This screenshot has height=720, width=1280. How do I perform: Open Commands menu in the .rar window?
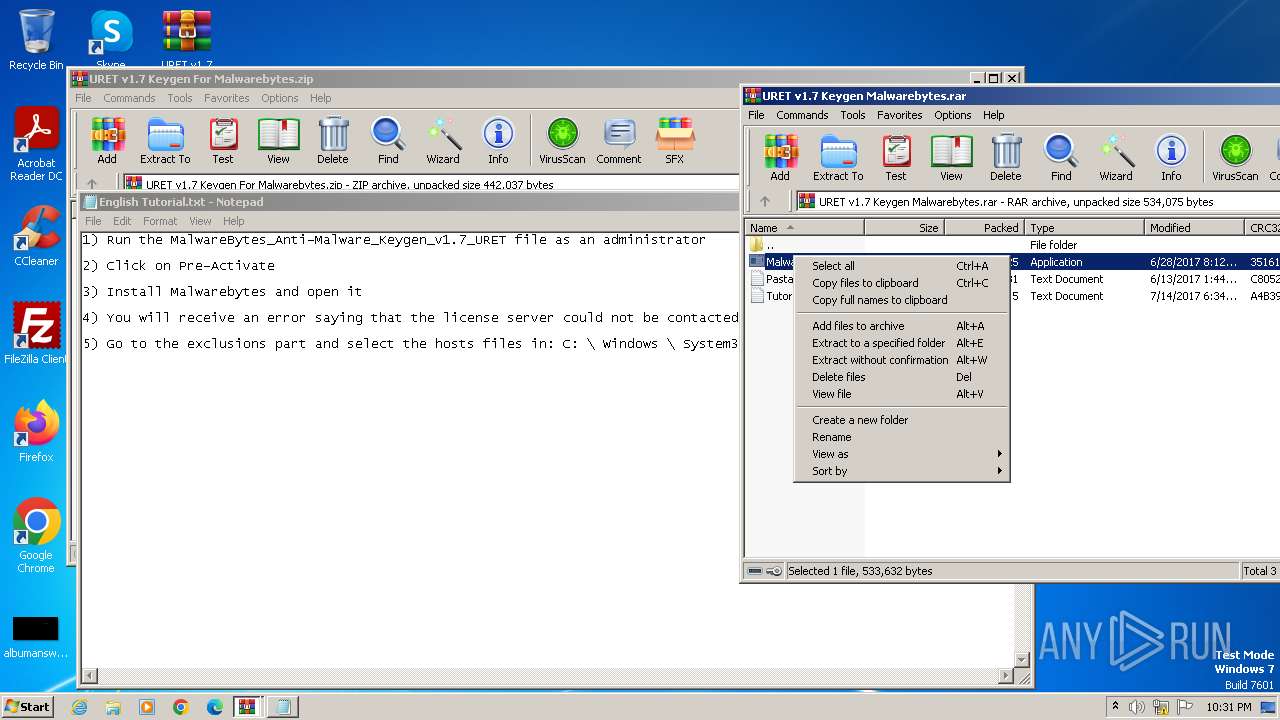click(802, 115)
